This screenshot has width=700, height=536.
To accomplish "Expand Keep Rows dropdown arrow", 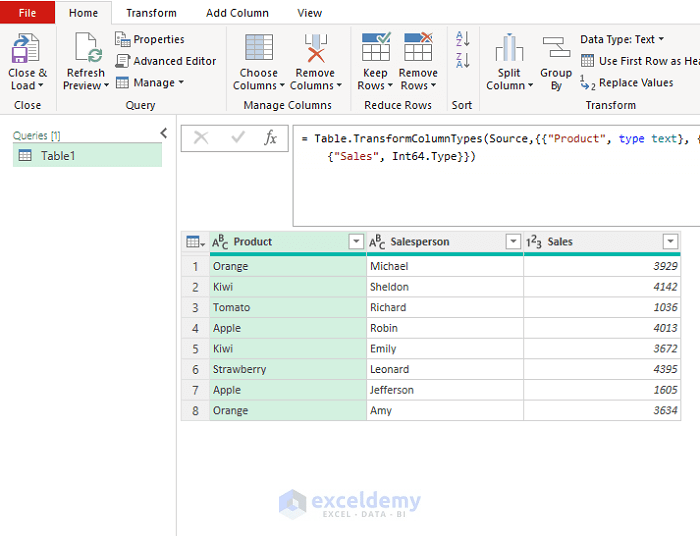I will (x=390, y=85).
